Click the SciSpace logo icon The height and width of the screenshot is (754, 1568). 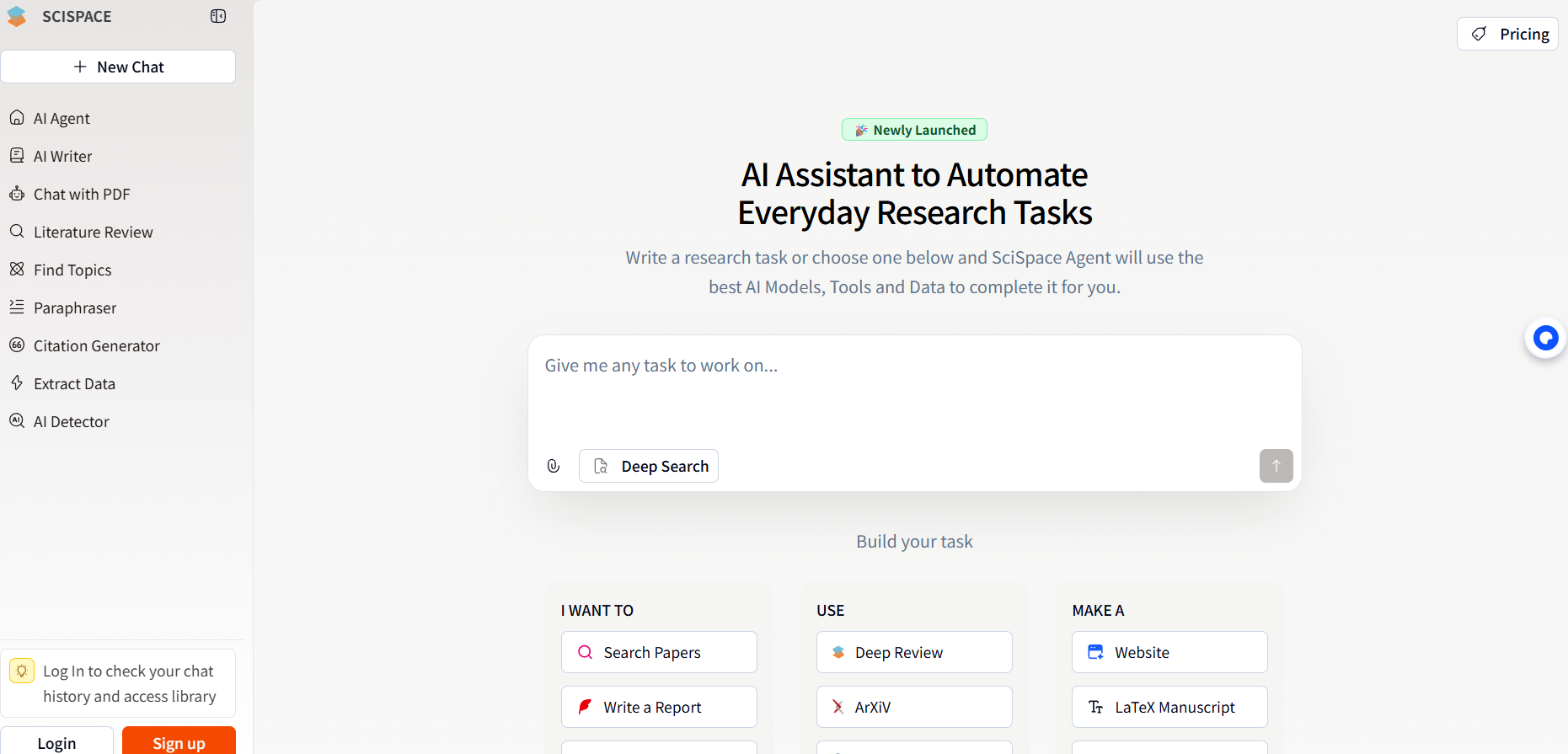(x=17, y=16)
